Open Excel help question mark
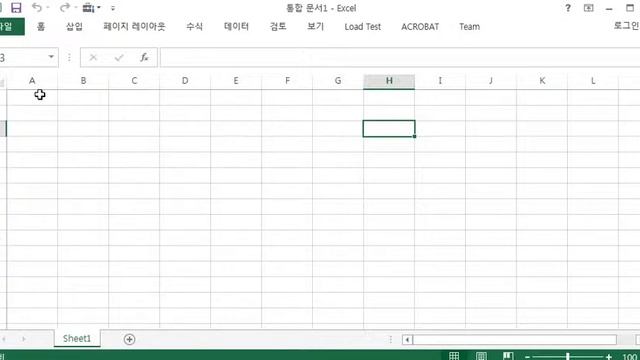 click(x=568, y=8)
